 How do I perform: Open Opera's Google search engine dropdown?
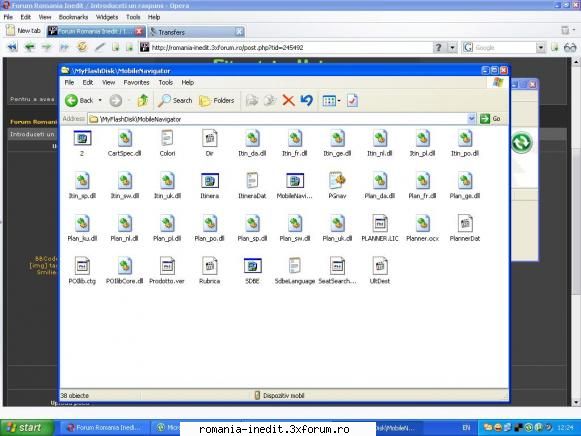541,47
